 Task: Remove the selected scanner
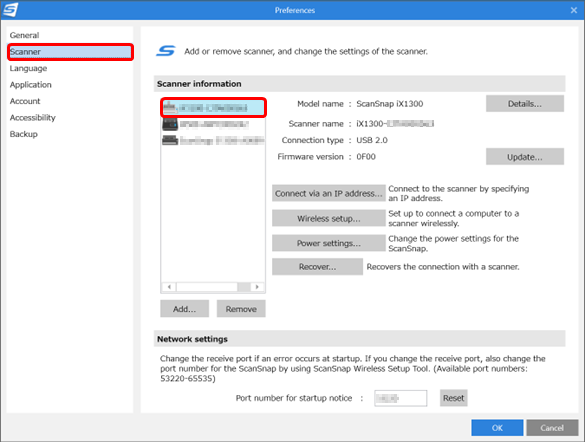click(x=241, y=309)
